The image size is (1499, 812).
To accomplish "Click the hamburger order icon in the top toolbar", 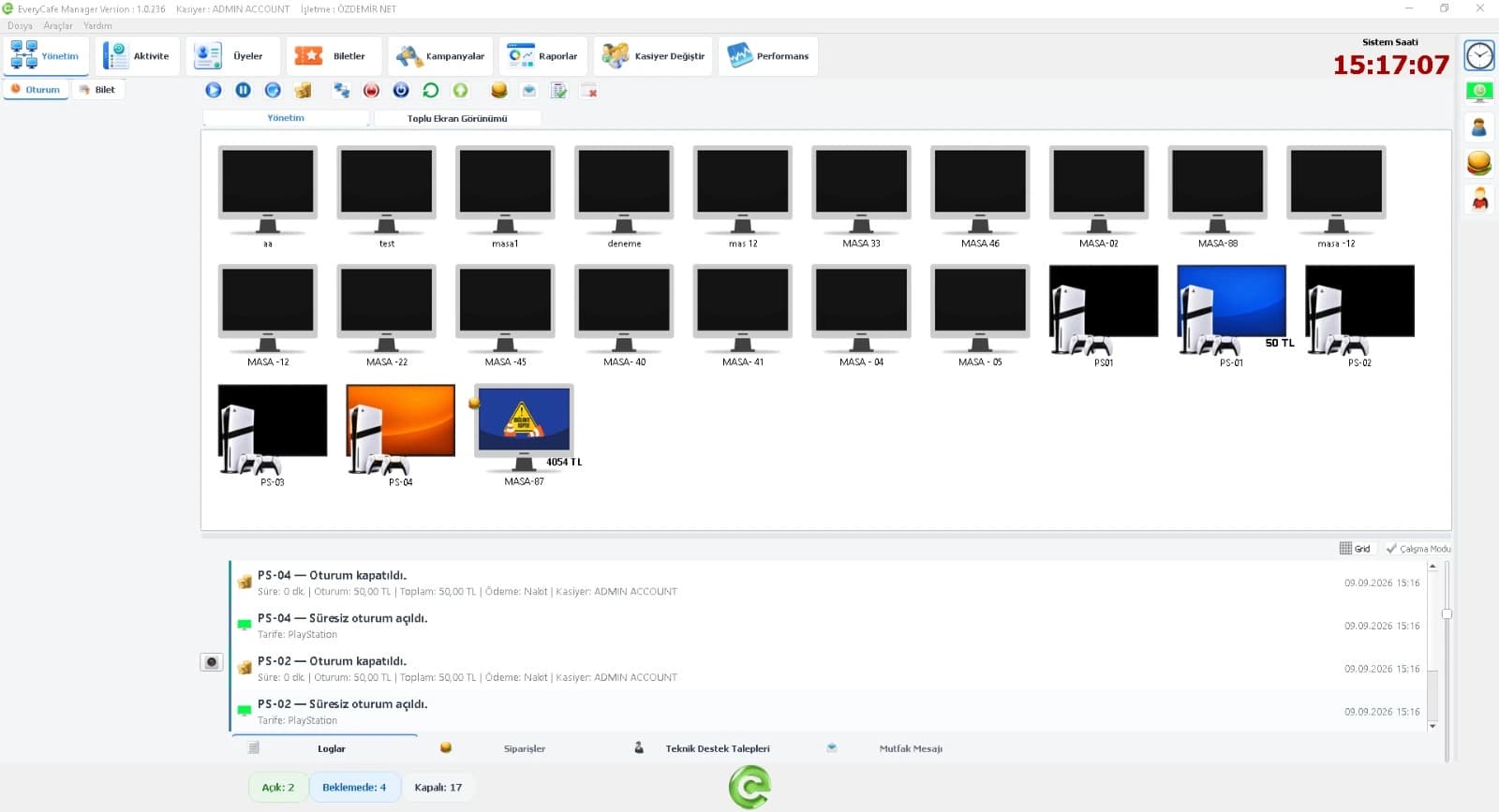I will [499, 90].
